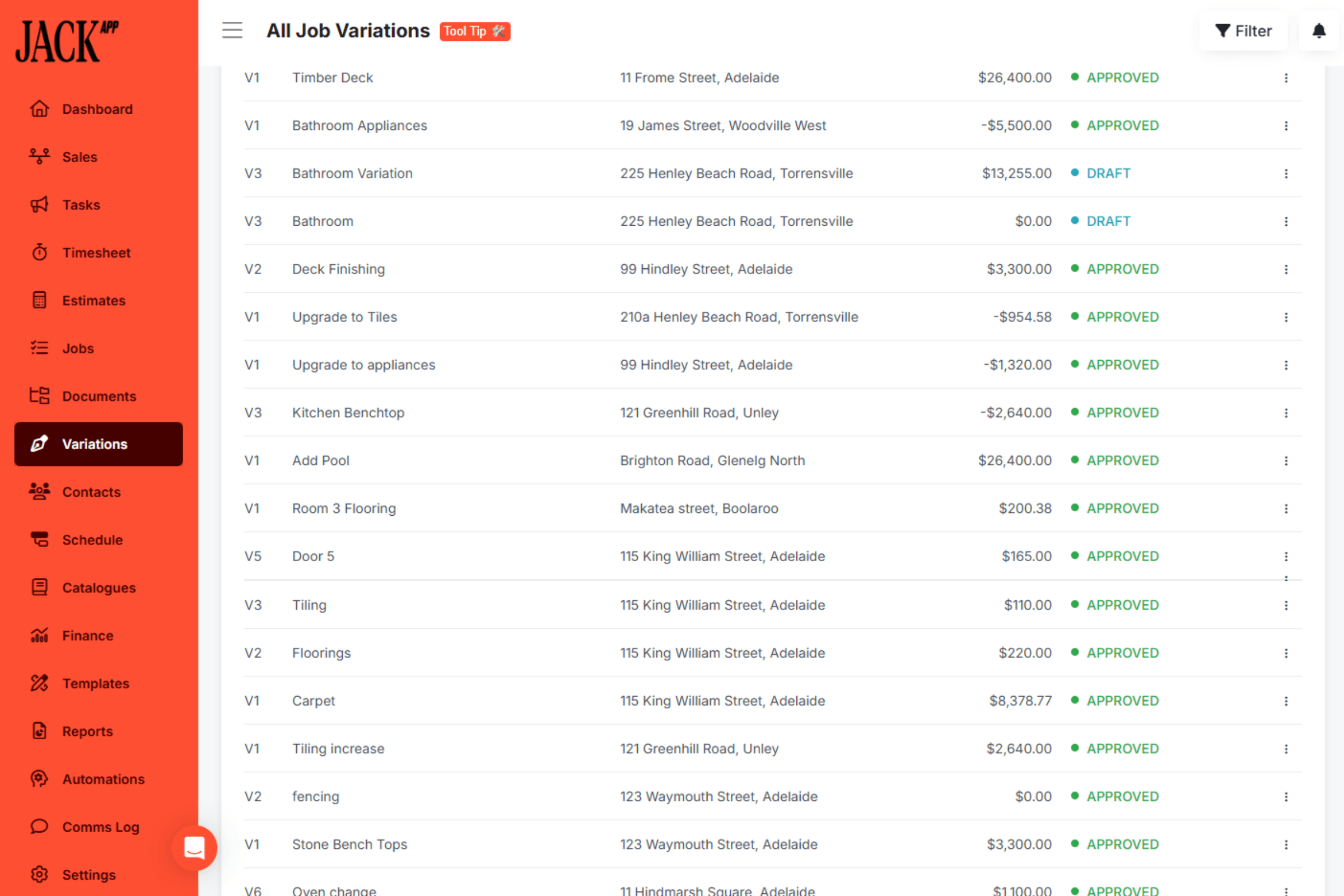This screenshot has width=1344, height=896.
Task: Open the notifications bell
Action: (x=1318, y=31)
